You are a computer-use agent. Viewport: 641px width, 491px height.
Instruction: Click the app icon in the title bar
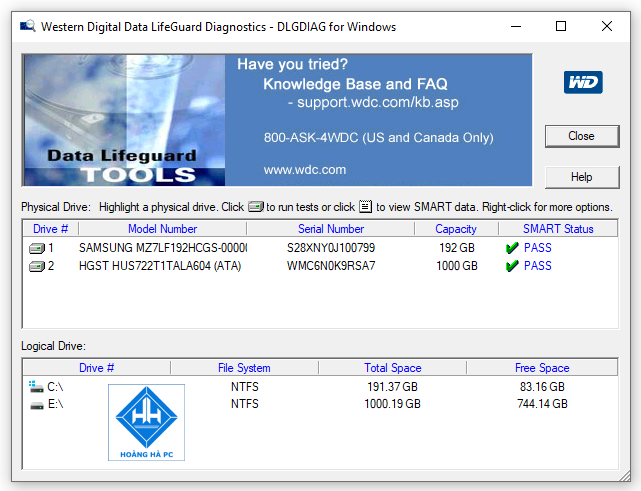[x=28, y=27]
